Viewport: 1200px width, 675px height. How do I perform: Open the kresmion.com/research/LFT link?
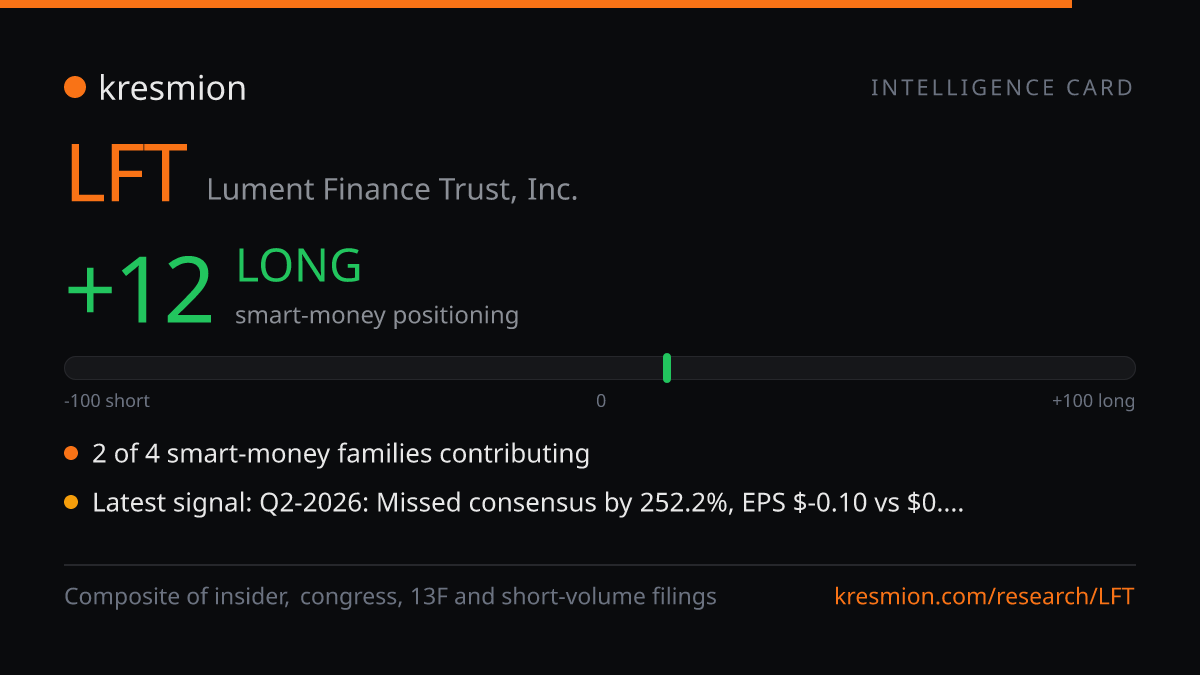[985, 597]
